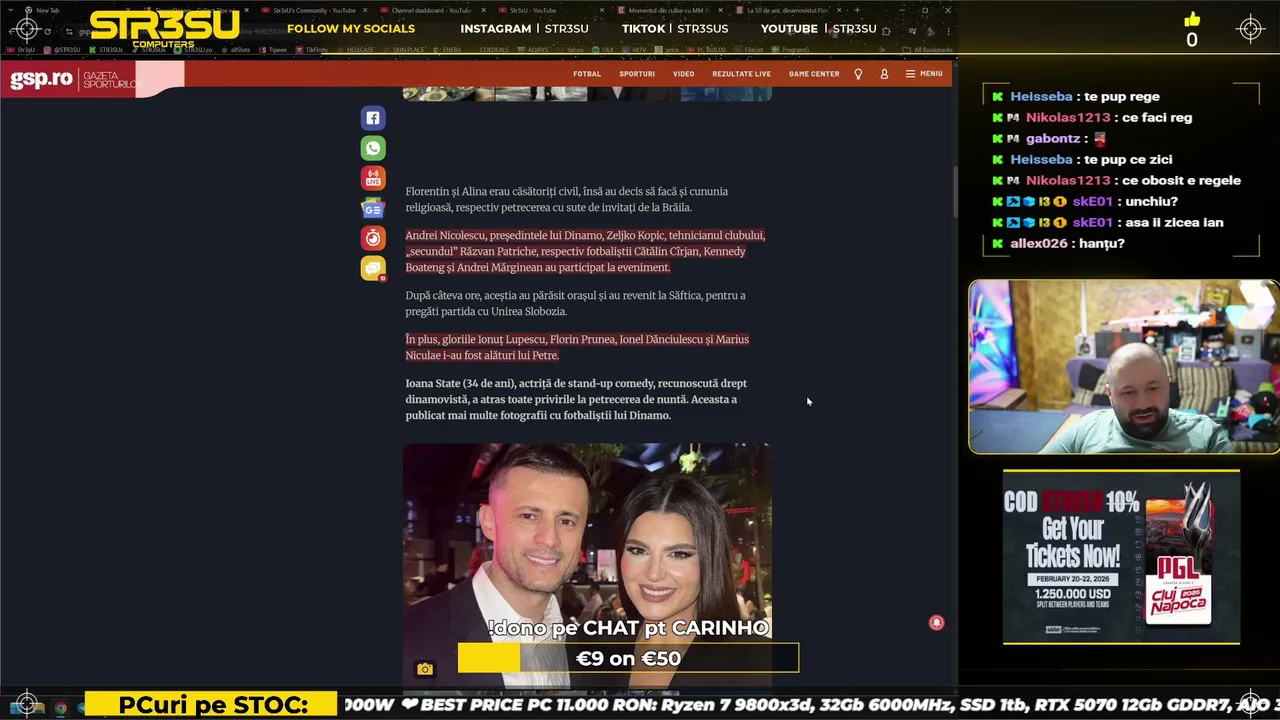Open the SPORTURI section
The image size is (1280, 720).
point(637,74)
